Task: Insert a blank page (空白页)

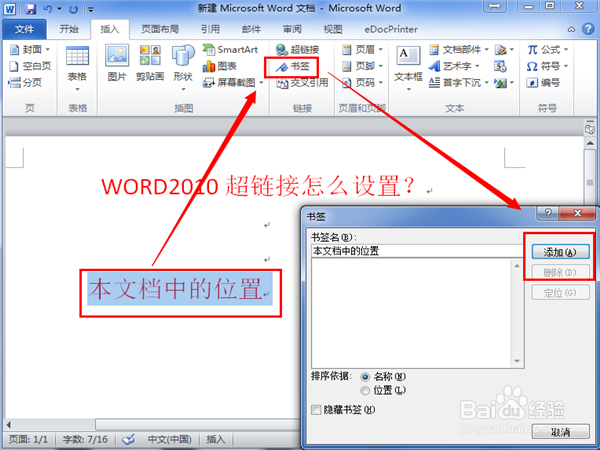Action: pyautogui.click(x=30, y=66)
